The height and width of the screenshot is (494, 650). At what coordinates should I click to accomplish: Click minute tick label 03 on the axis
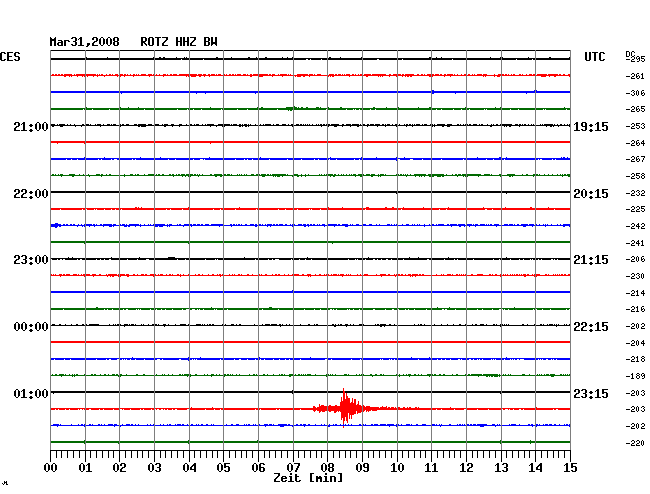click(154, 468)
